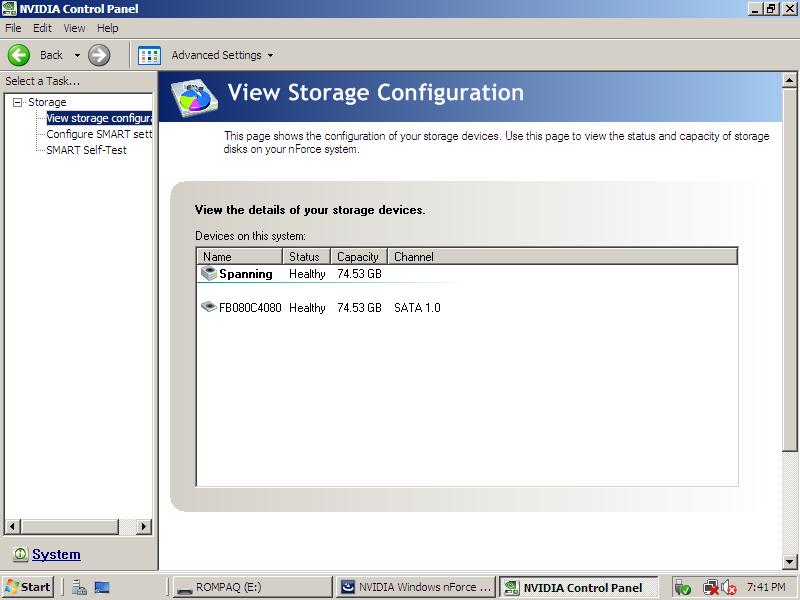Click the task pane horizontal scrollbar thumb
The height and width of the screenshot is (600, 800).
pyautogui.click(x=69, y=526)
